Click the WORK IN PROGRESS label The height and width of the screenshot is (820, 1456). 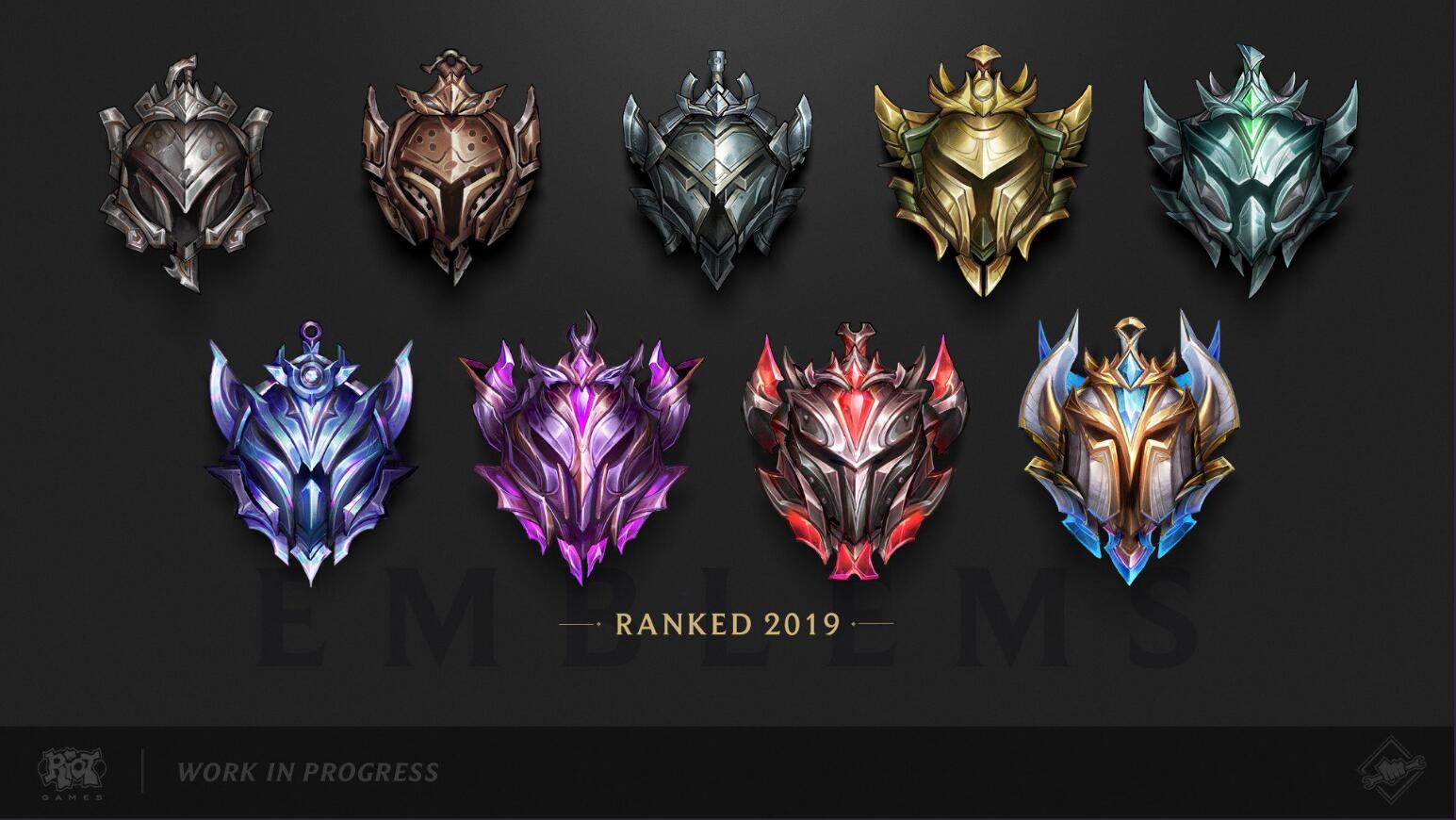pyautogui.click(x=307, y=773)
